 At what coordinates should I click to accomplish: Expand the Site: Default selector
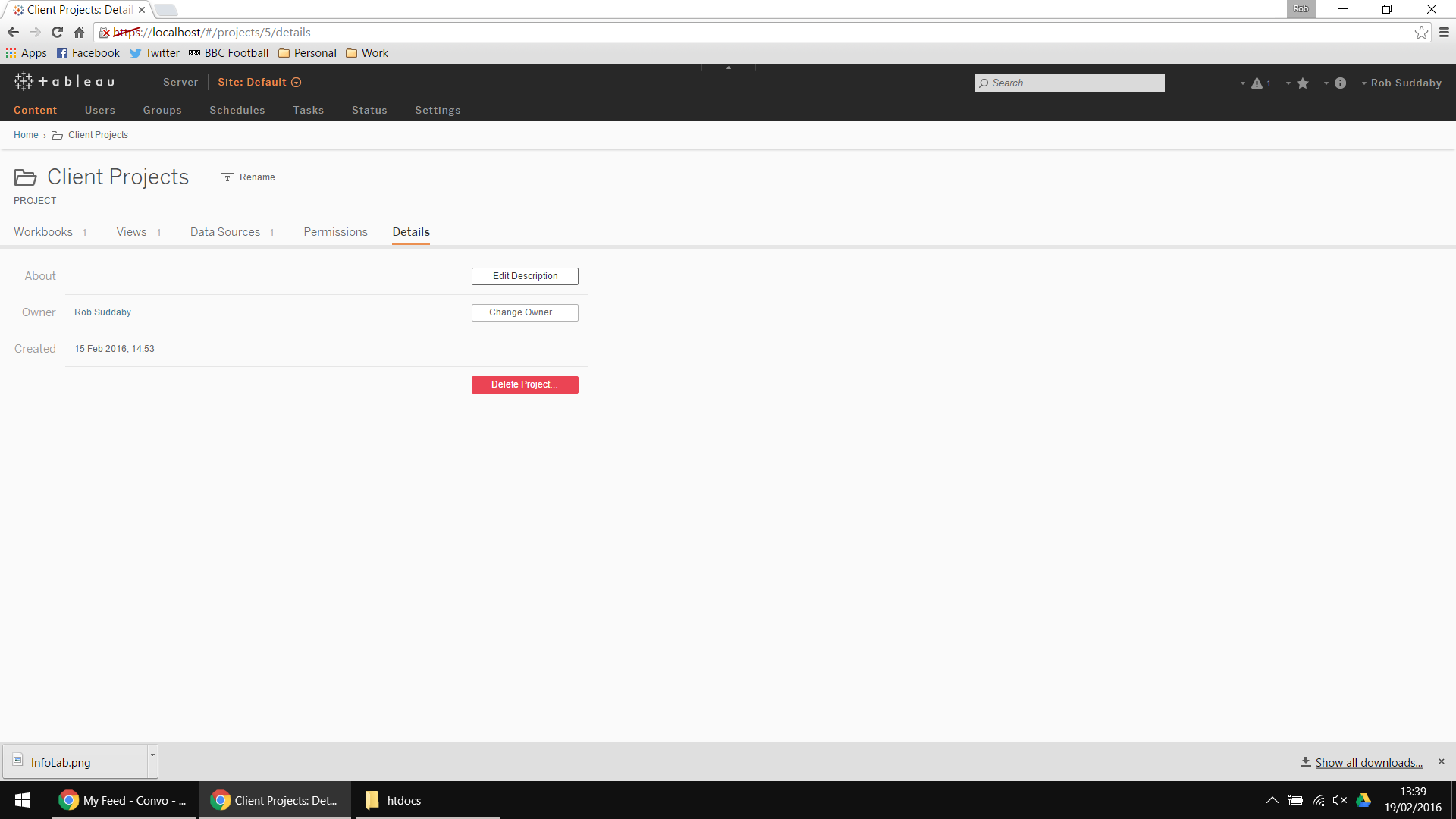tap(259, 83)
